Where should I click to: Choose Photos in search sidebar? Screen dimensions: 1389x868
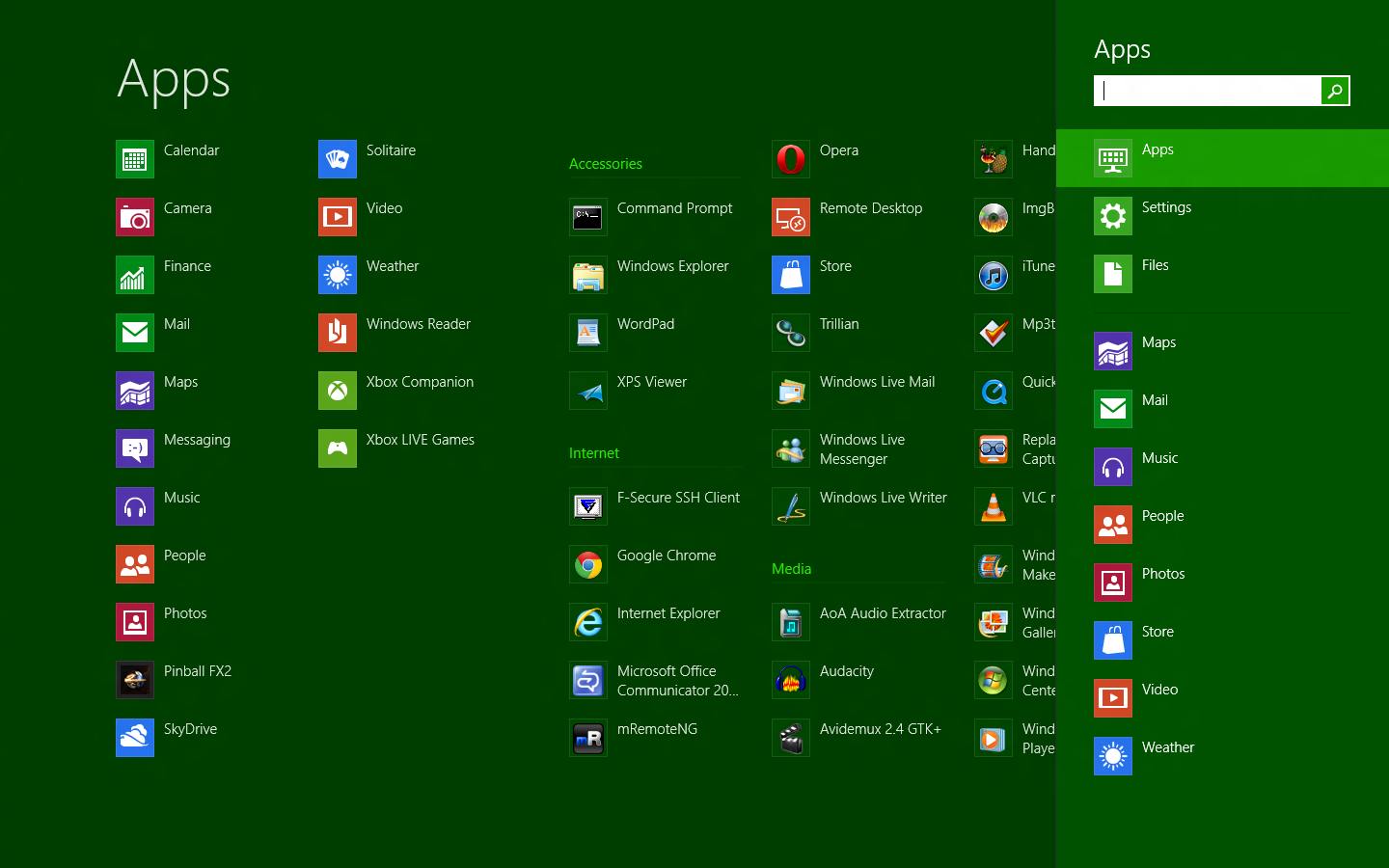click(1222, 583)
